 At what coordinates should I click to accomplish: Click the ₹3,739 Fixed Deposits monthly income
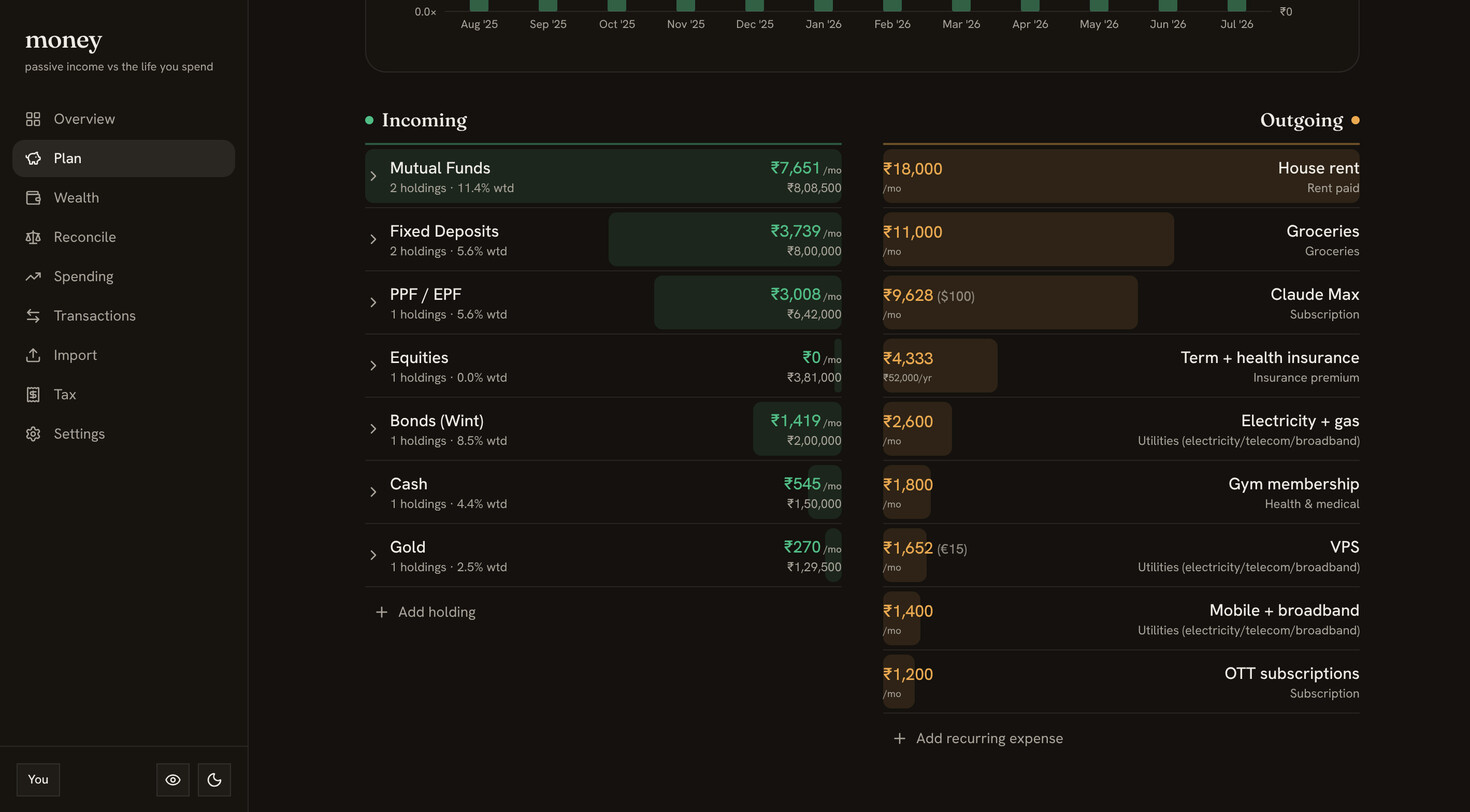(x=796, y=231)
